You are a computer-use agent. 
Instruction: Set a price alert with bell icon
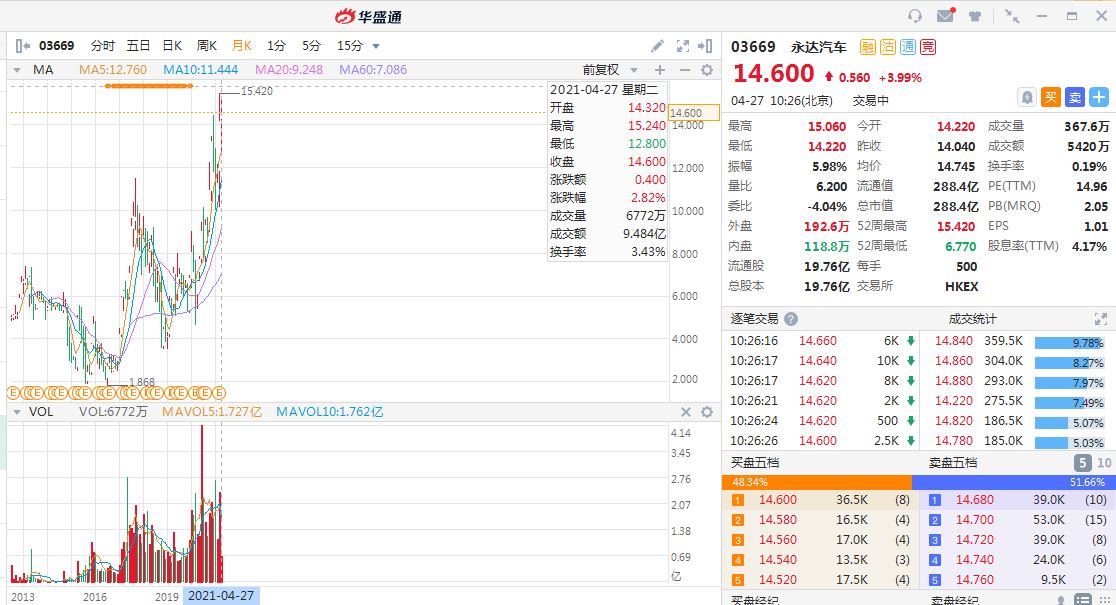click(1027, 97)
